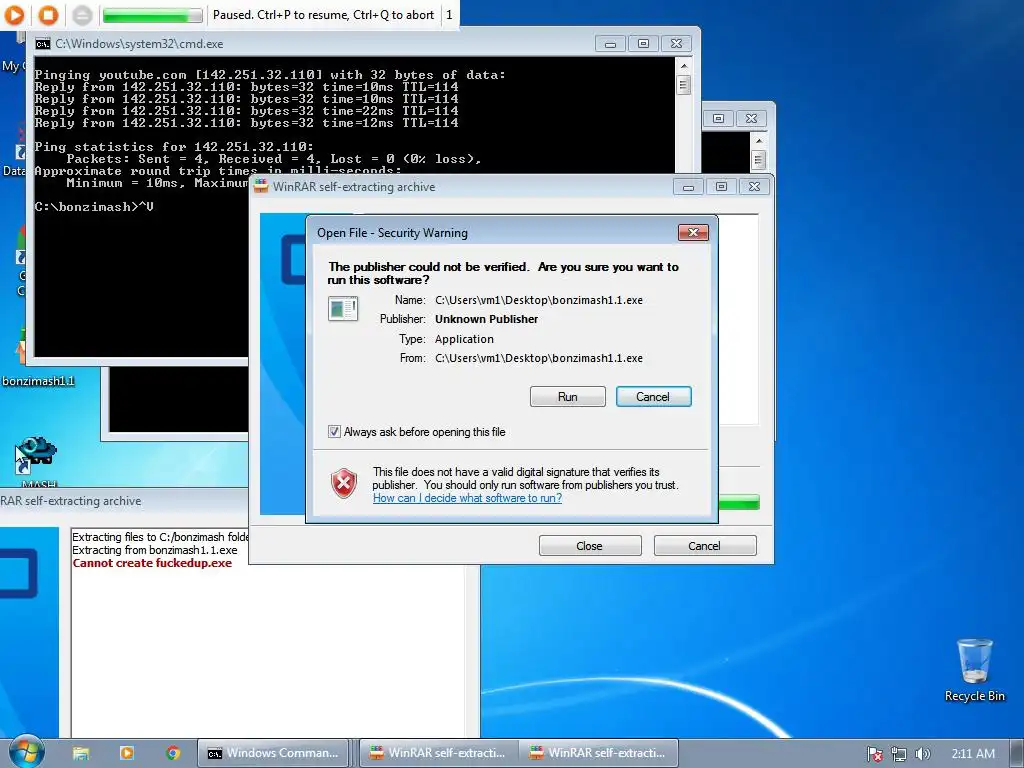The width and height of the screenshot is (1024, 768).
Task: Click the green recorder progress bar
Action: [153, 14]
